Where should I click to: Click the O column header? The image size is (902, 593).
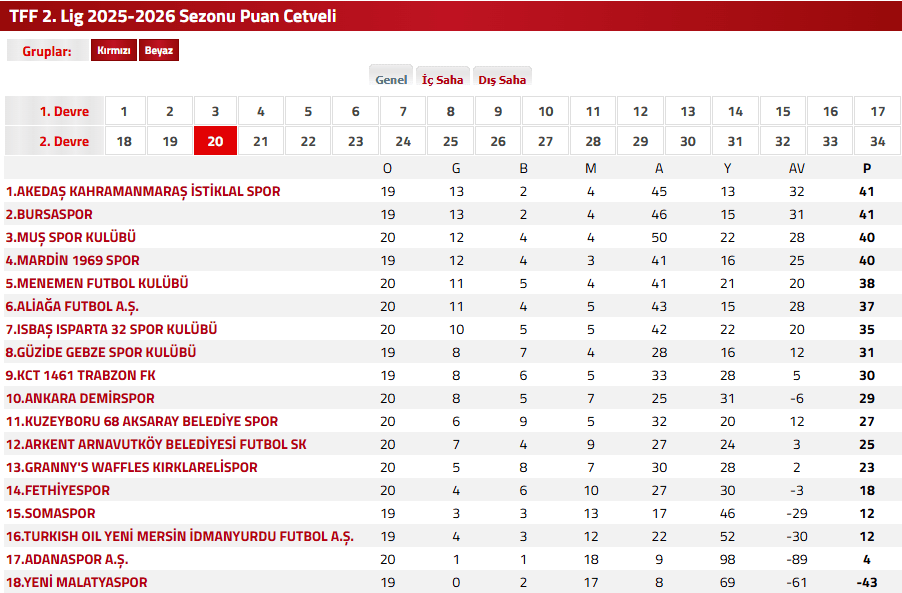(x=388, y=168)
